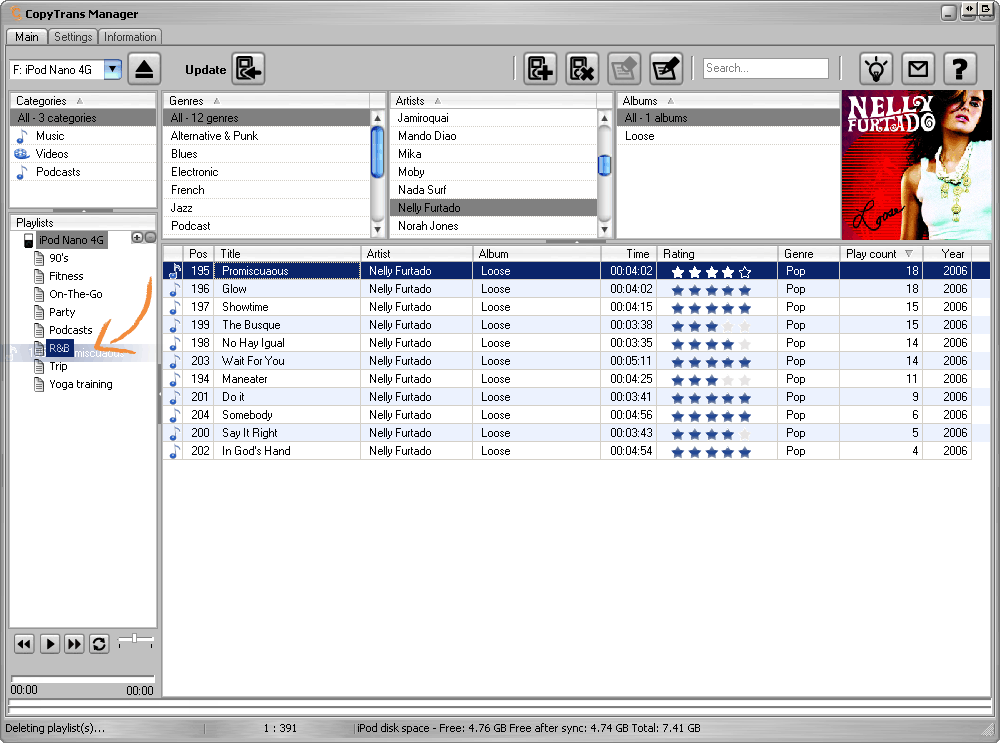Click into the Search field
Screen dimensions: 1000x743
tap(765, 68)
